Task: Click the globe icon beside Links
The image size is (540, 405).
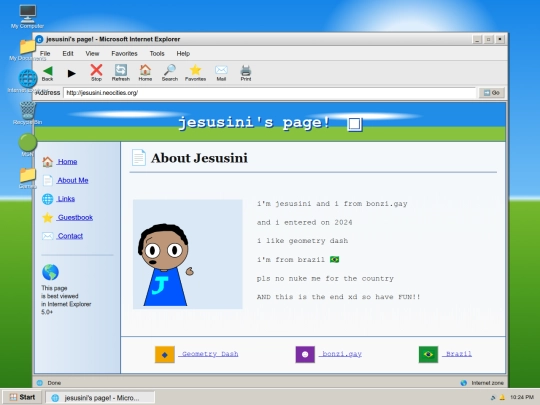Action: click(x=48, y=199)
